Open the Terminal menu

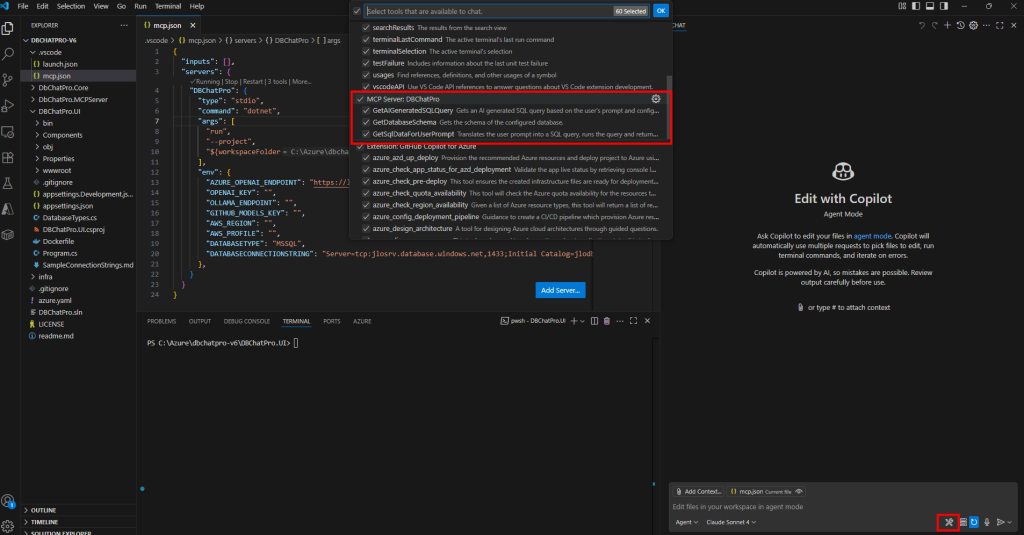(168, 6)
